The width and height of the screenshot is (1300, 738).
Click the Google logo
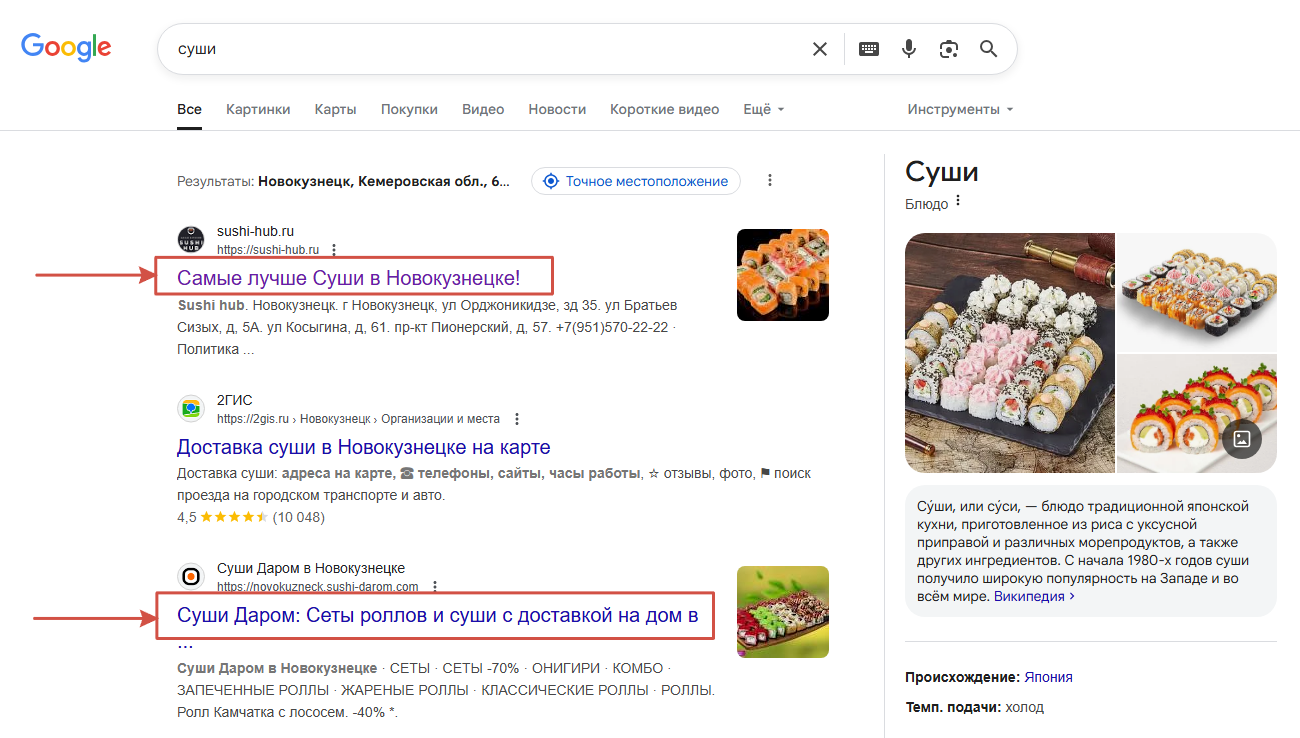(66, 47)
